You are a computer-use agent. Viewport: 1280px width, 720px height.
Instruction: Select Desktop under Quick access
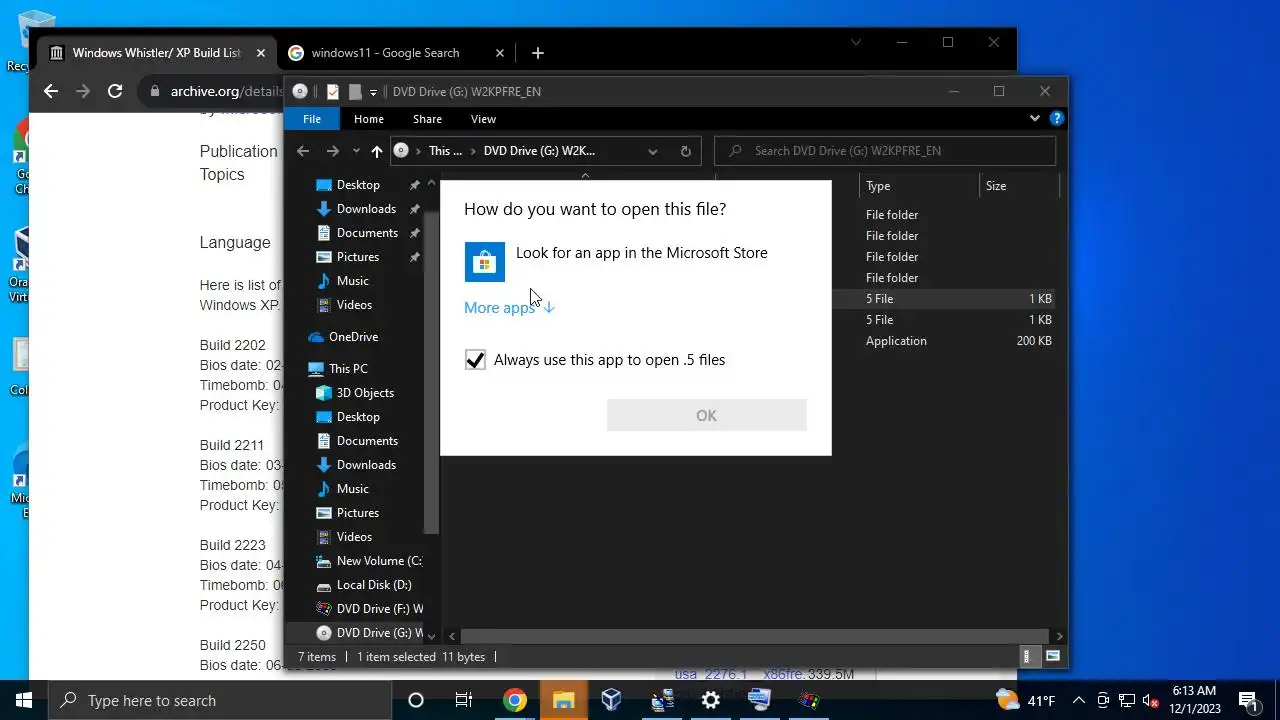[x=358, y=185]
